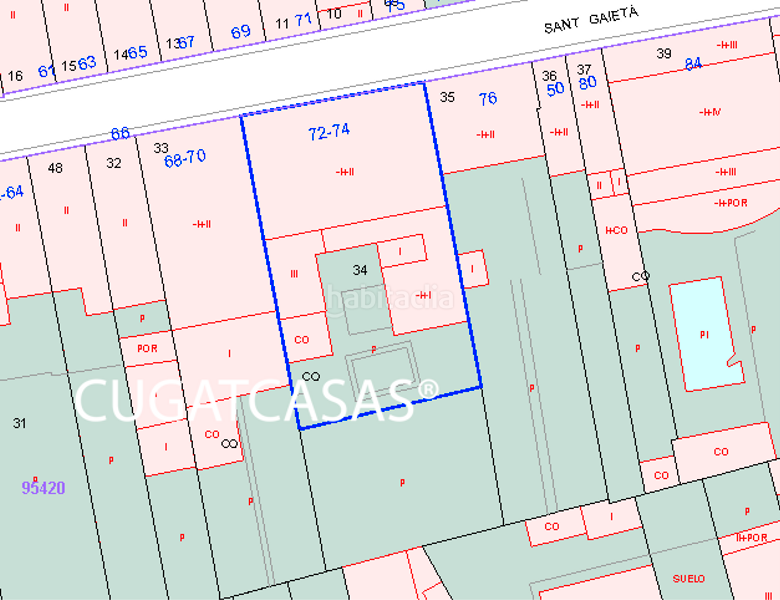Image resolution: width=780 pixels, height=600 pixels.
Task: Select parcel number 33 label
Action: 161,148
